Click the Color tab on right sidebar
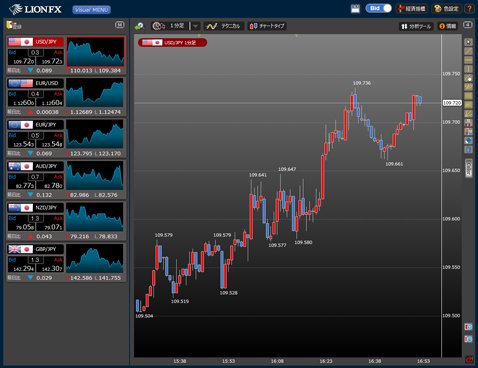The height and width of the screenshot is (368, 478). point(469,168)
